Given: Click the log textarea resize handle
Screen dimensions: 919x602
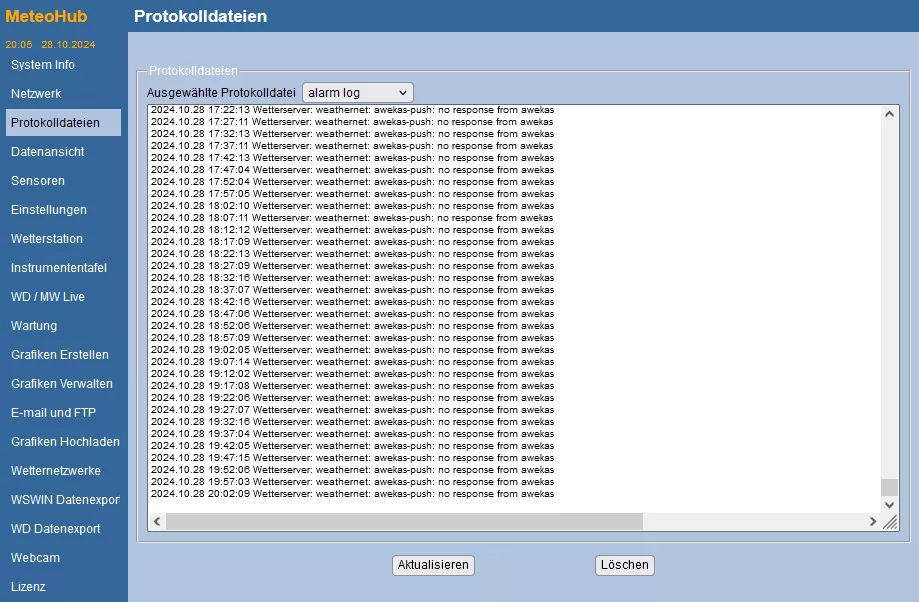Looking at the screenshot, I should (x=890, y=522).
